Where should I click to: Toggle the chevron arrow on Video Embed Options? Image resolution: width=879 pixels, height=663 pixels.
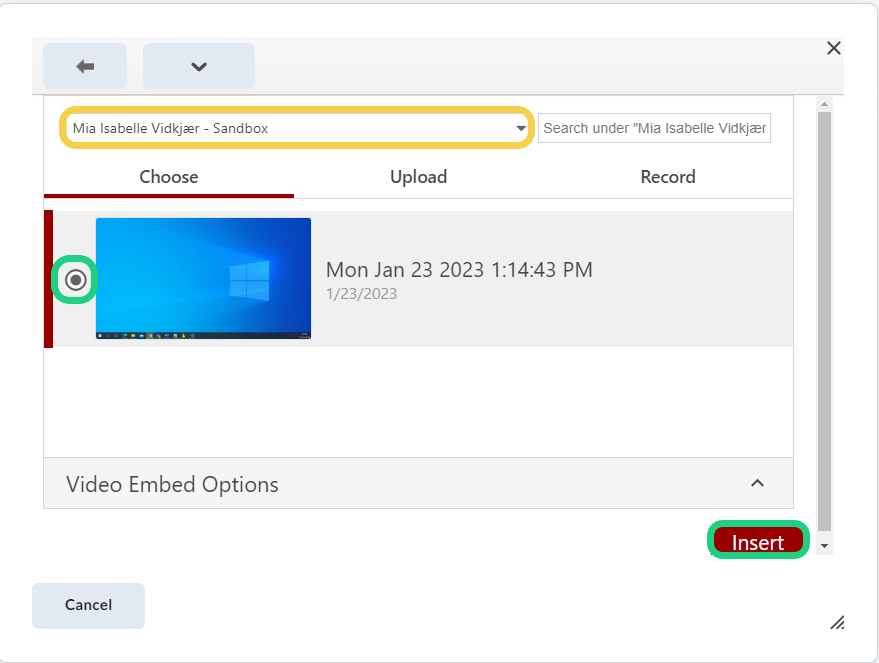point(757,483)
